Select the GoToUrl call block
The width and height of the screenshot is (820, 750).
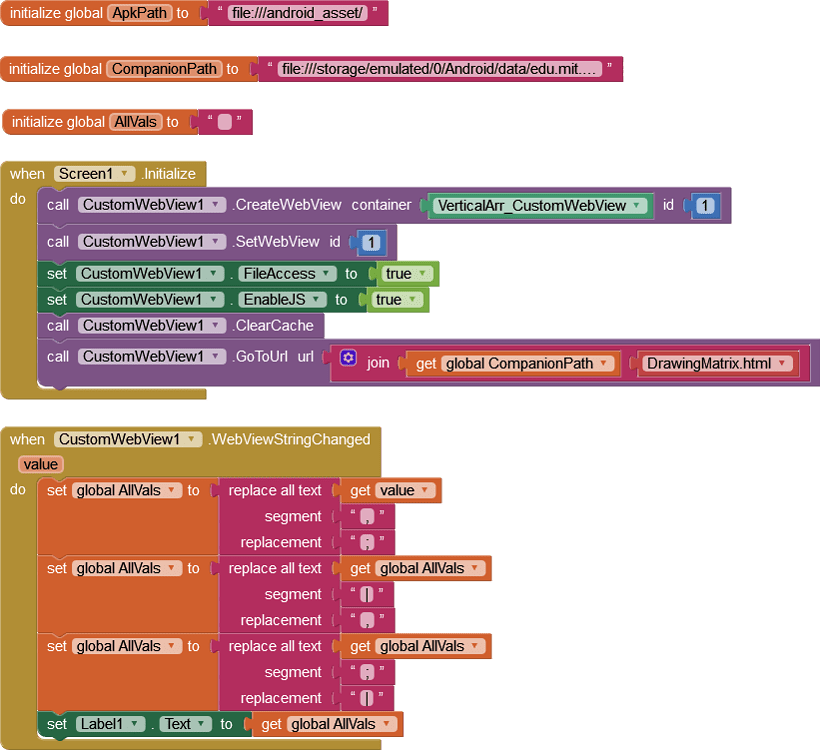pos(272,357)
